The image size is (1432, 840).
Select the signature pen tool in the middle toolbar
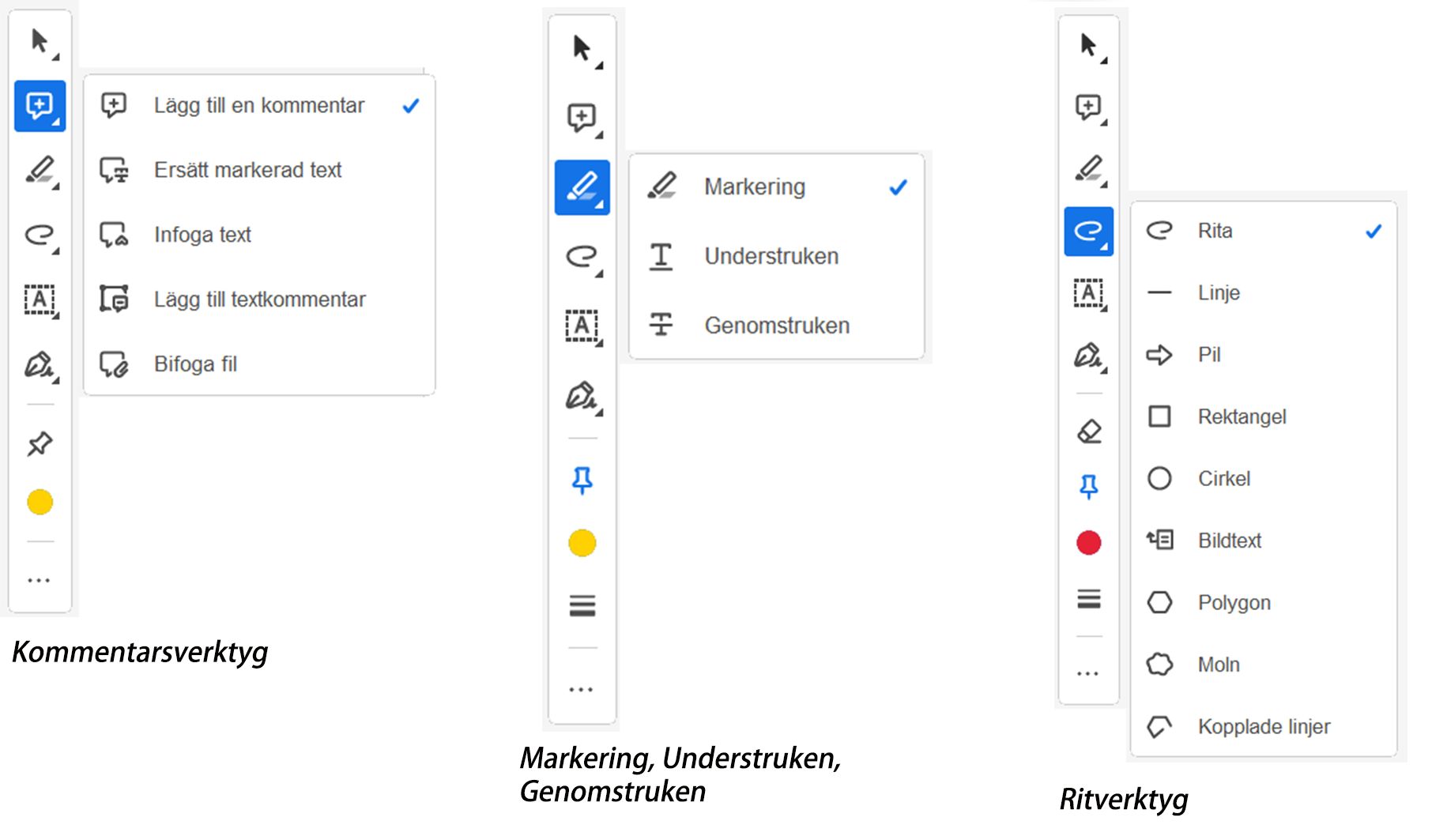pyautogui.click(x=582, y=396)
